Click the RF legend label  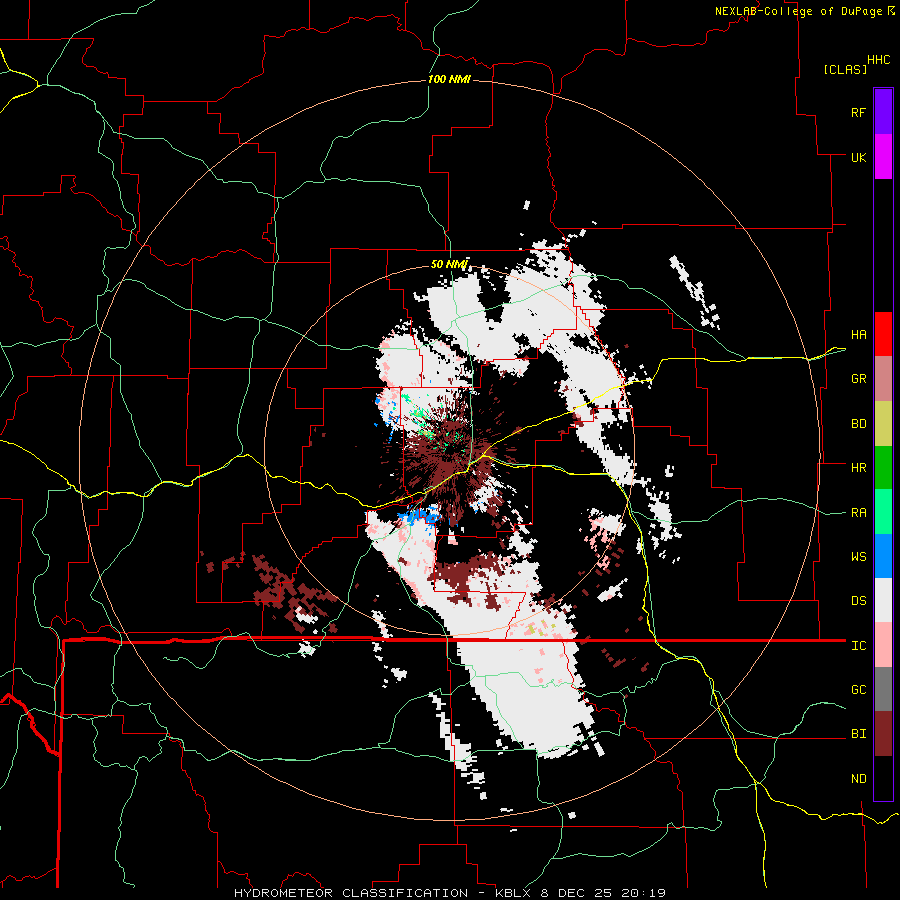pyautogui.click(x=858, y=112)
